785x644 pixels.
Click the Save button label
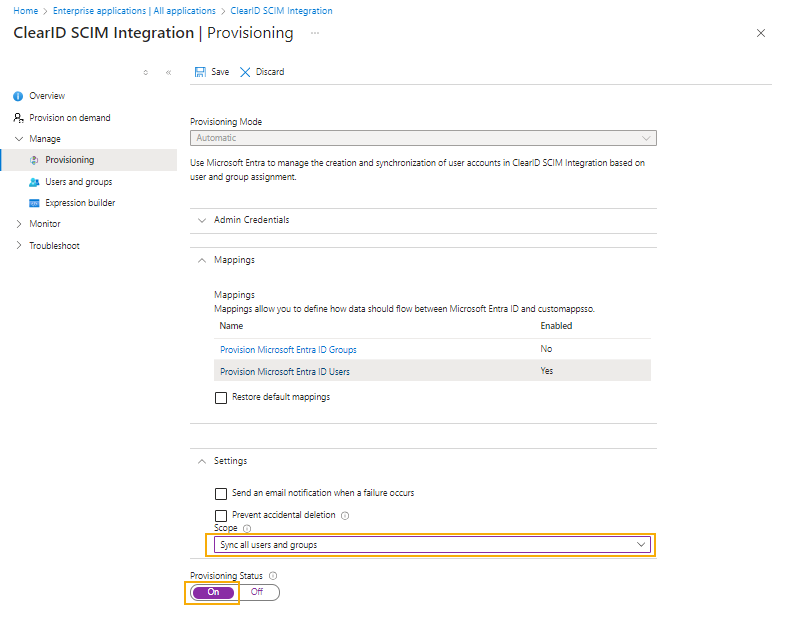[220, 72]
